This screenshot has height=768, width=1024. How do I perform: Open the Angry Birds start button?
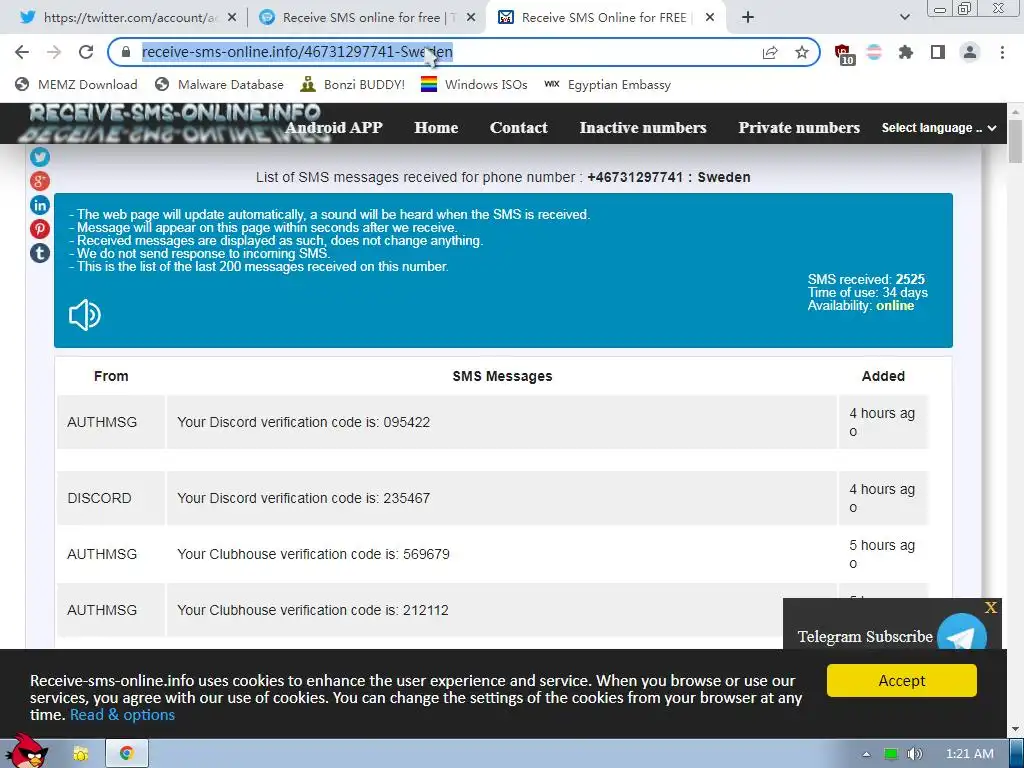coord(25,750)
